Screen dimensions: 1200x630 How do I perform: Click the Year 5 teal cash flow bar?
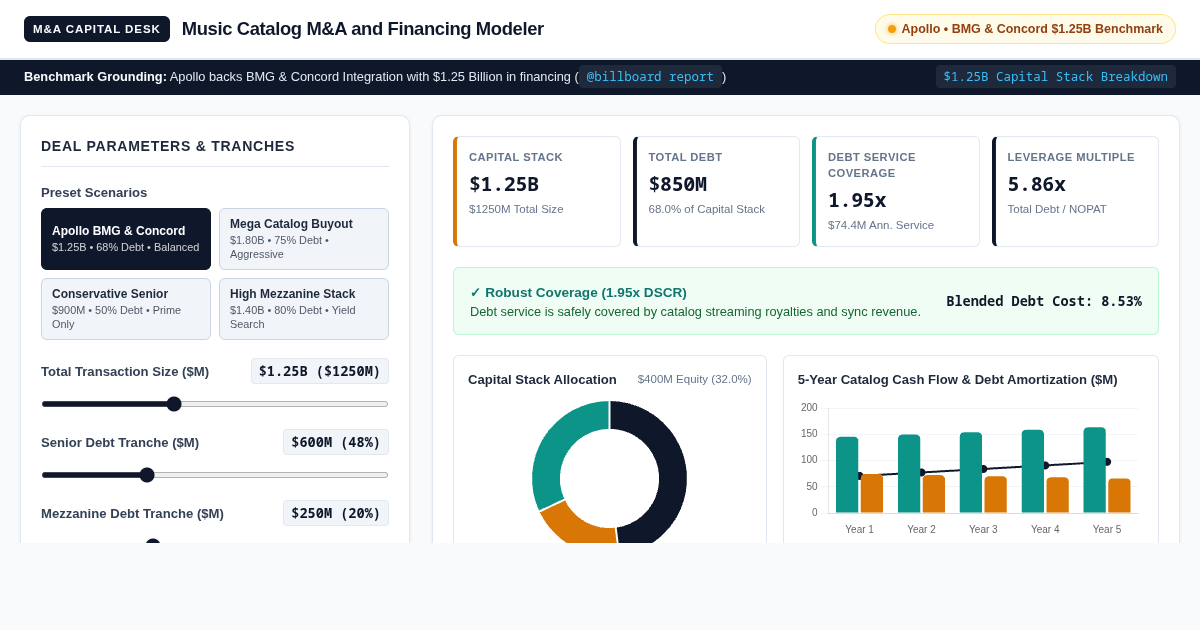pyautogui.click(x=1095, y=470)
